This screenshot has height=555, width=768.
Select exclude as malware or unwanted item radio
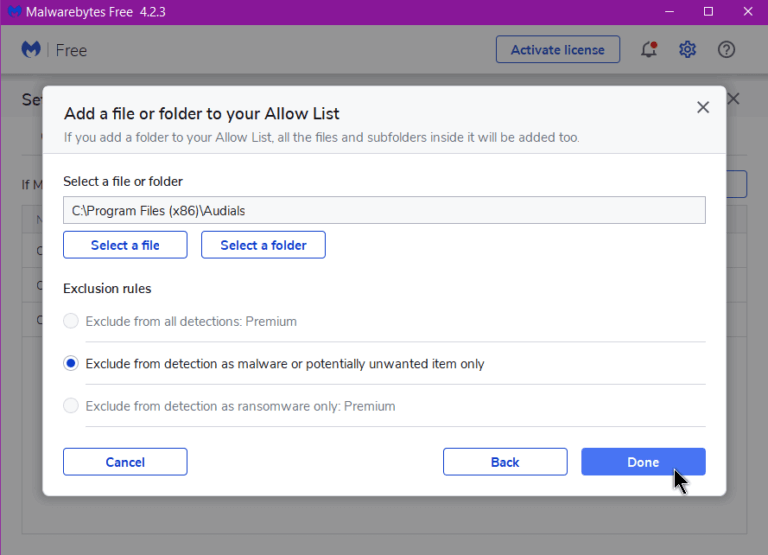[71, 363]
